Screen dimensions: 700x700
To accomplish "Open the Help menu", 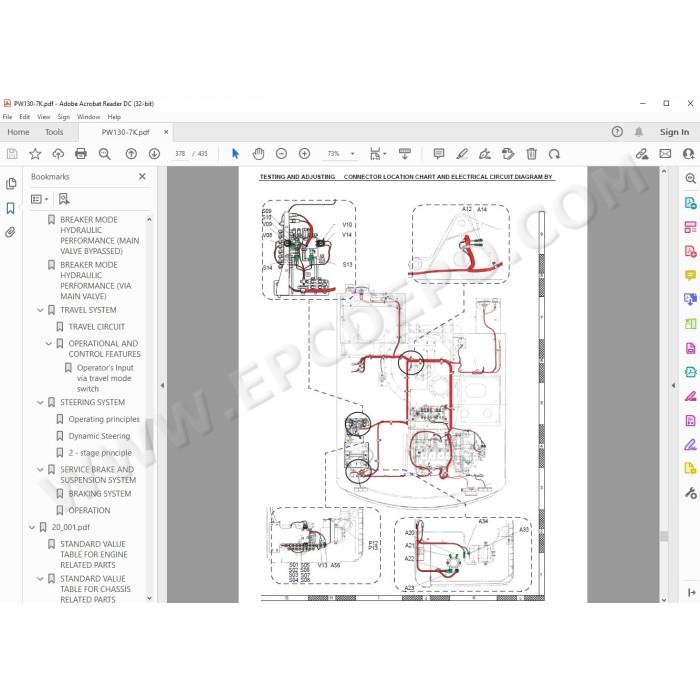I will pos(114,117).
